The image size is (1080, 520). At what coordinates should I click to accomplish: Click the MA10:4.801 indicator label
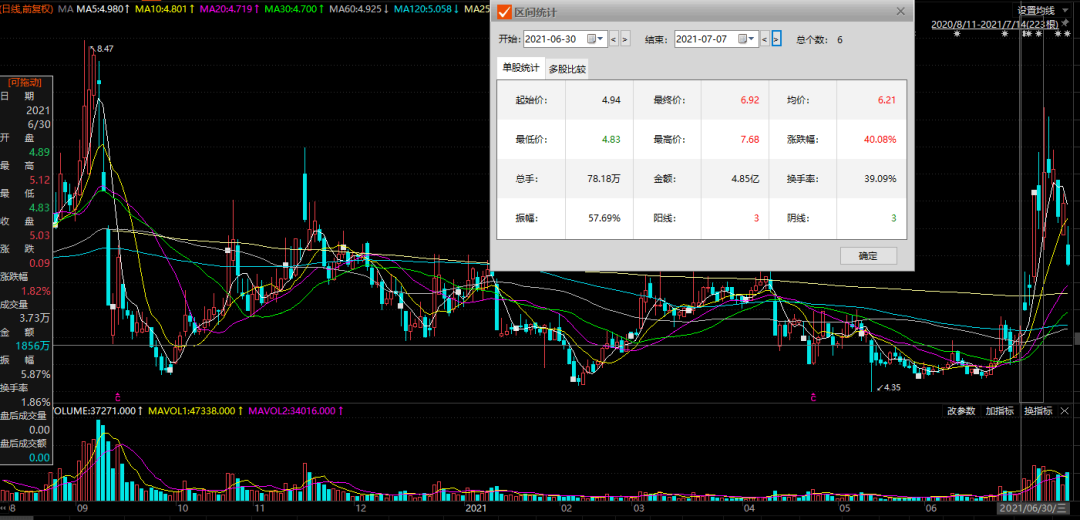click(163, 9)
